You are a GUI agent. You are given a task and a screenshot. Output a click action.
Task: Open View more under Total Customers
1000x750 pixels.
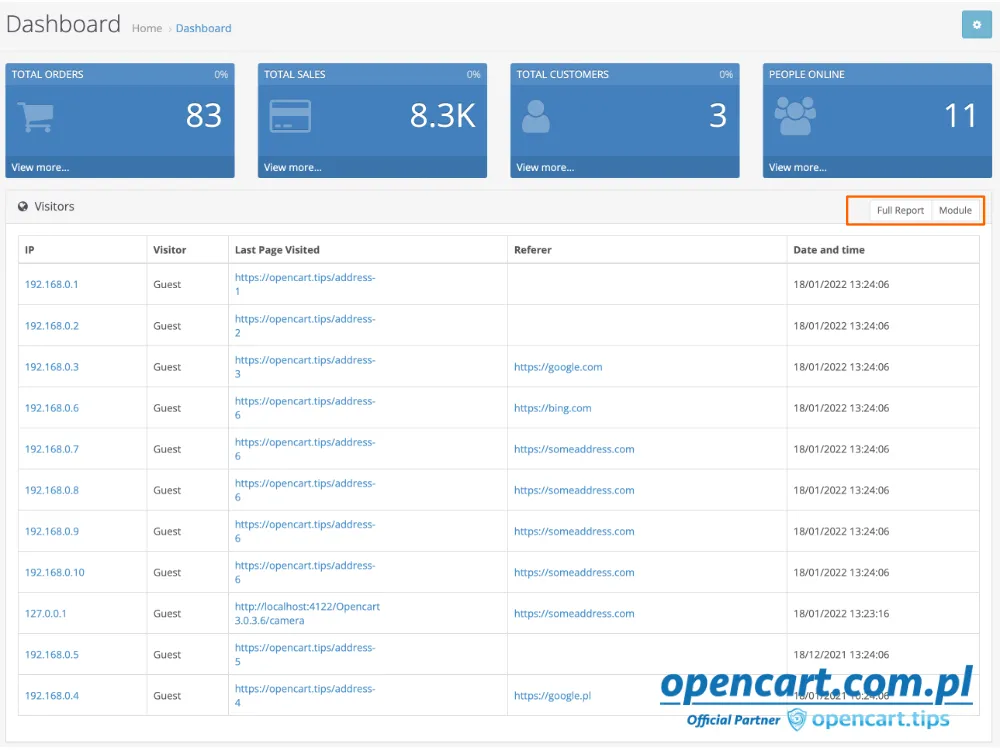point(545,167)
